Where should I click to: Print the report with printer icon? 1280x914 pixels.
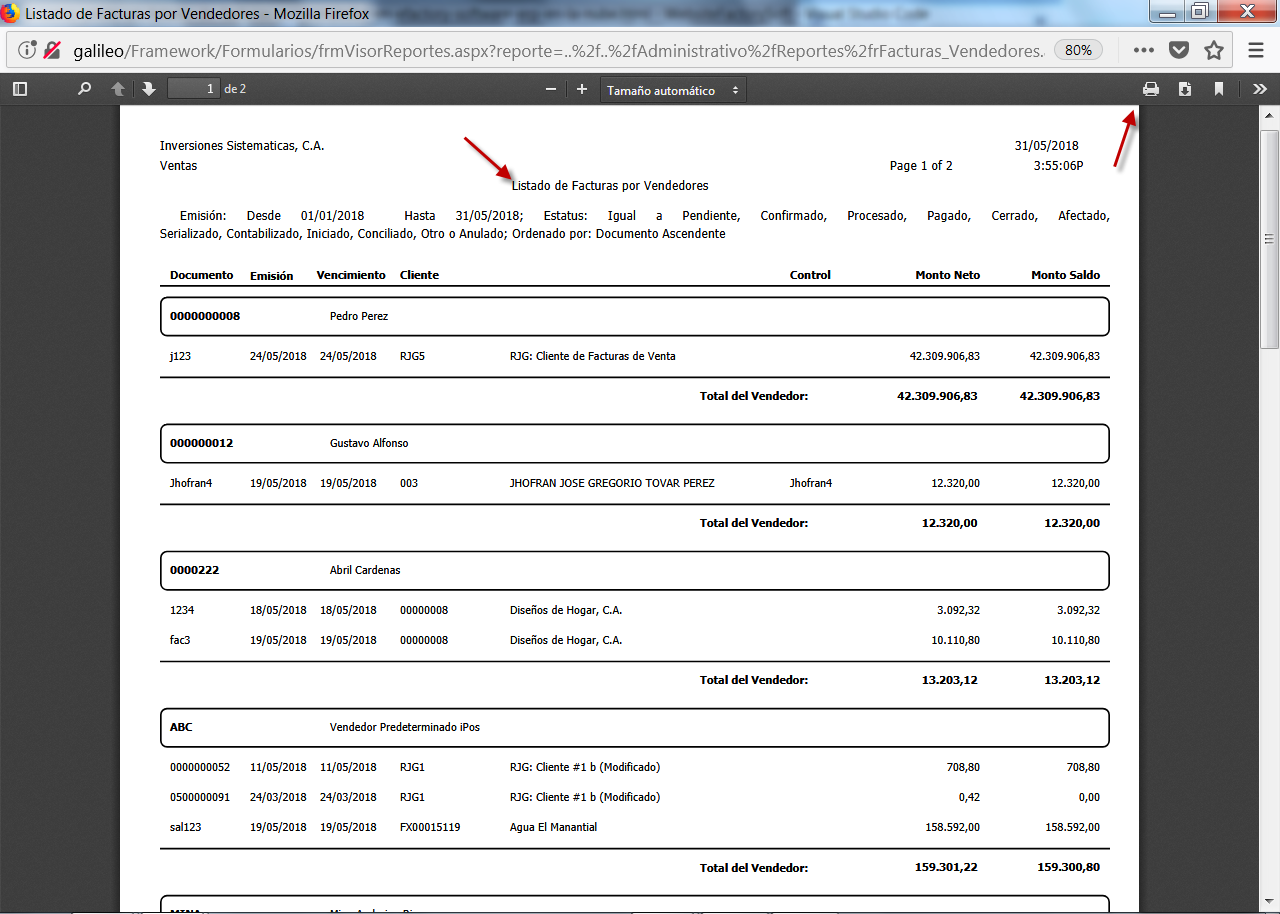click(1151, 89)
